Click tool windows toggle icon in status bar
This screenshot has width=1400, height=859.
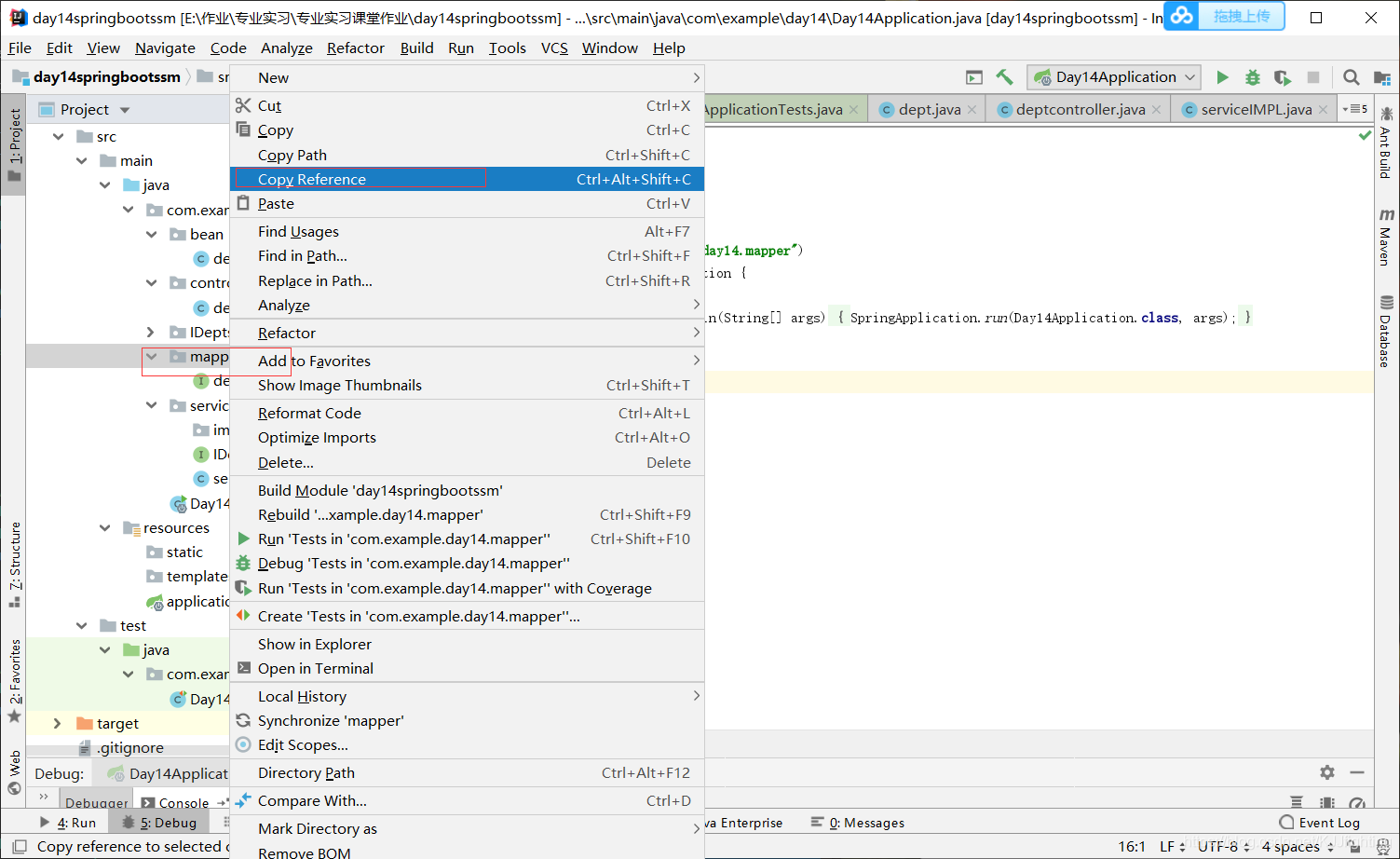coord(19,847)
